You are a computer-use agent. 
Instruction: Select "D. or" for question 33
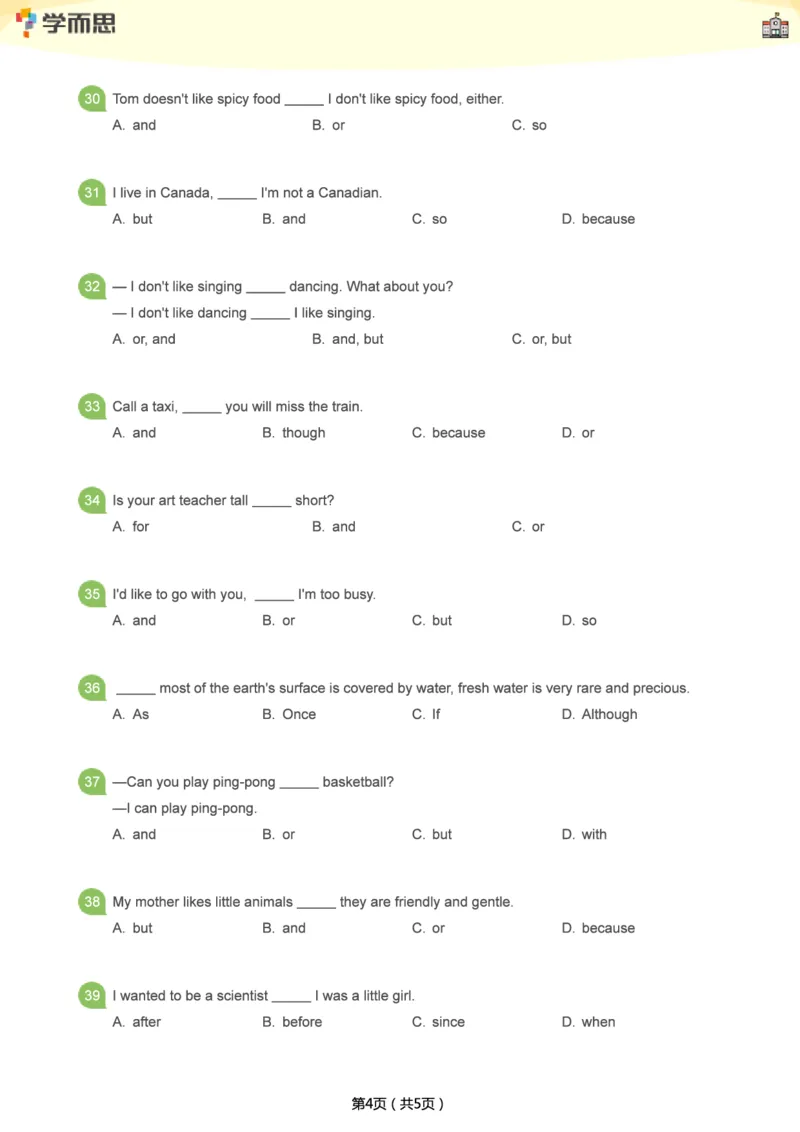tap(578, 434)
